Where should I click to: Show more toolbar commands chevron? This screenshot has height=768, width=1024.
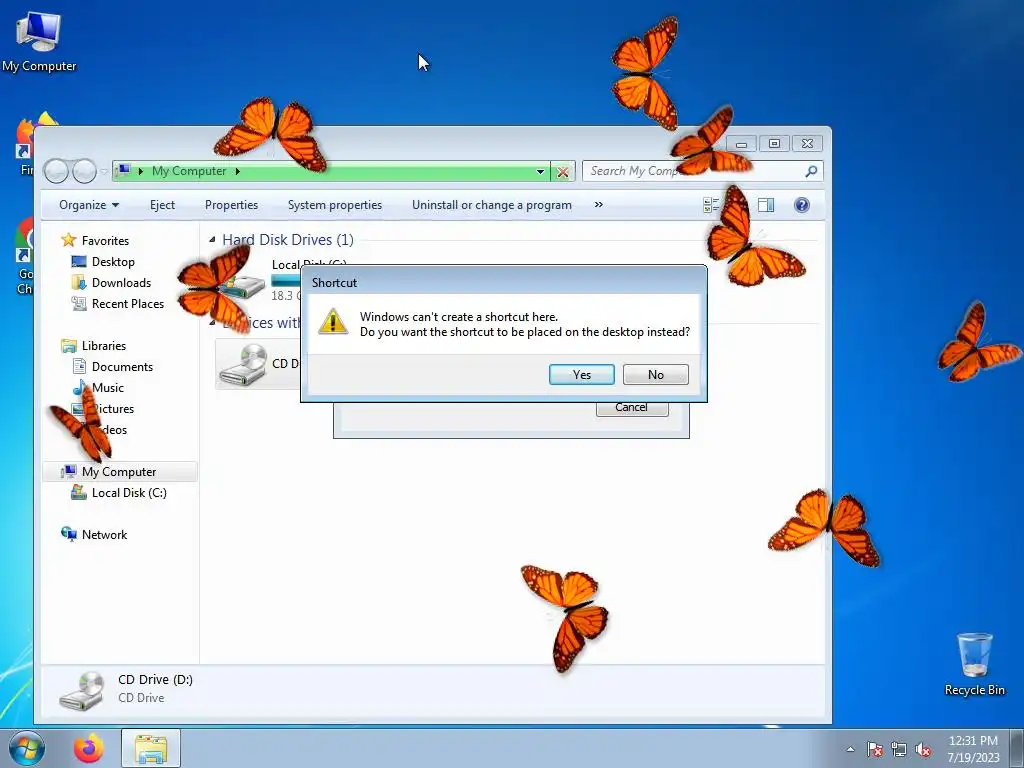coord(598,205)
